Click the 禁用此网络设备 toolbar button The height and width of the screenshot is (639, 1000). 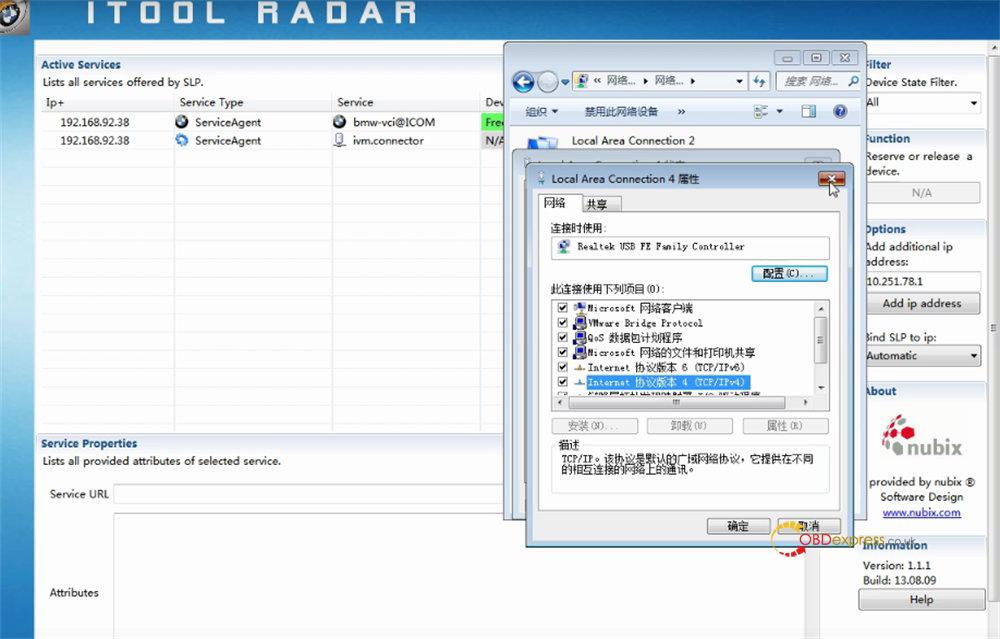pyautogui.click(x=621, y=112)
